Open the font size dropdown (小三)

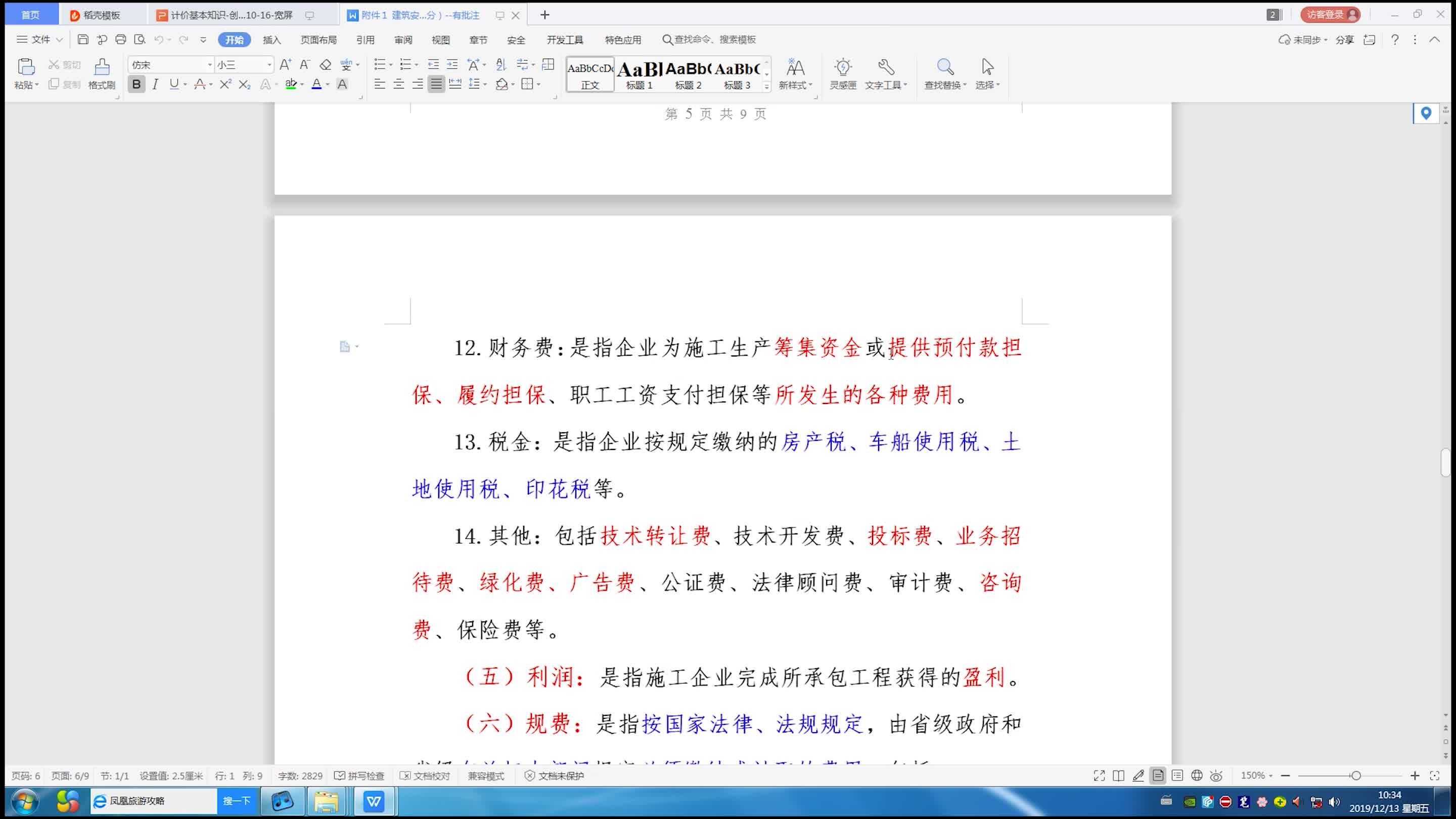coord(269,65)
